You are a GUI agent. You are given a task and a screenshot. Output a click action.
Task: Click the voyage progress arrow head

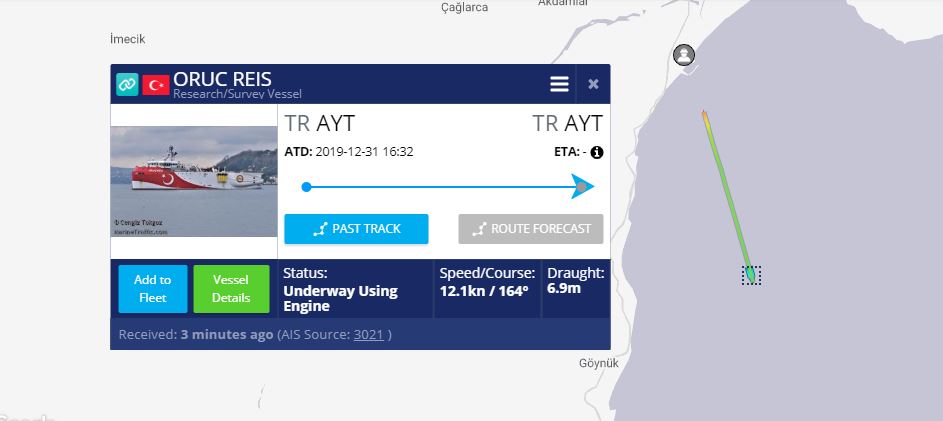pyautogui.click(x=582, y=186)
